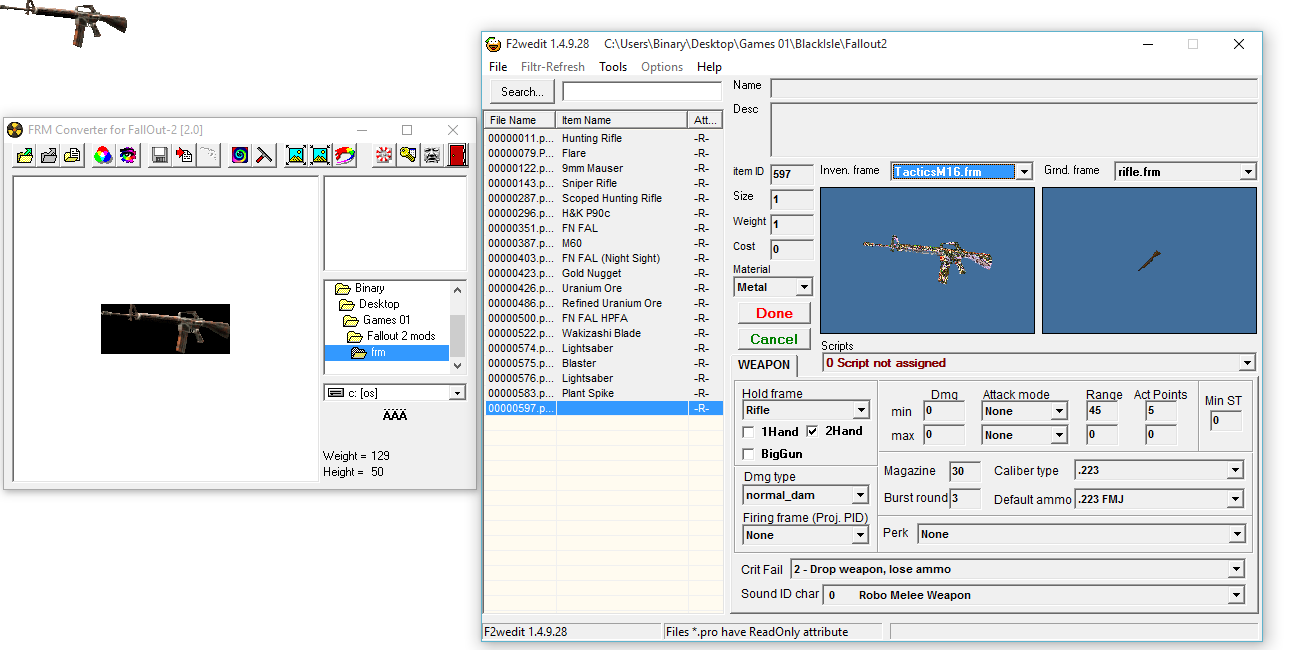Select the Sniper Rifle row in the list
Viewport: 1312px width, 650px height.
click(x=603, y=183)
